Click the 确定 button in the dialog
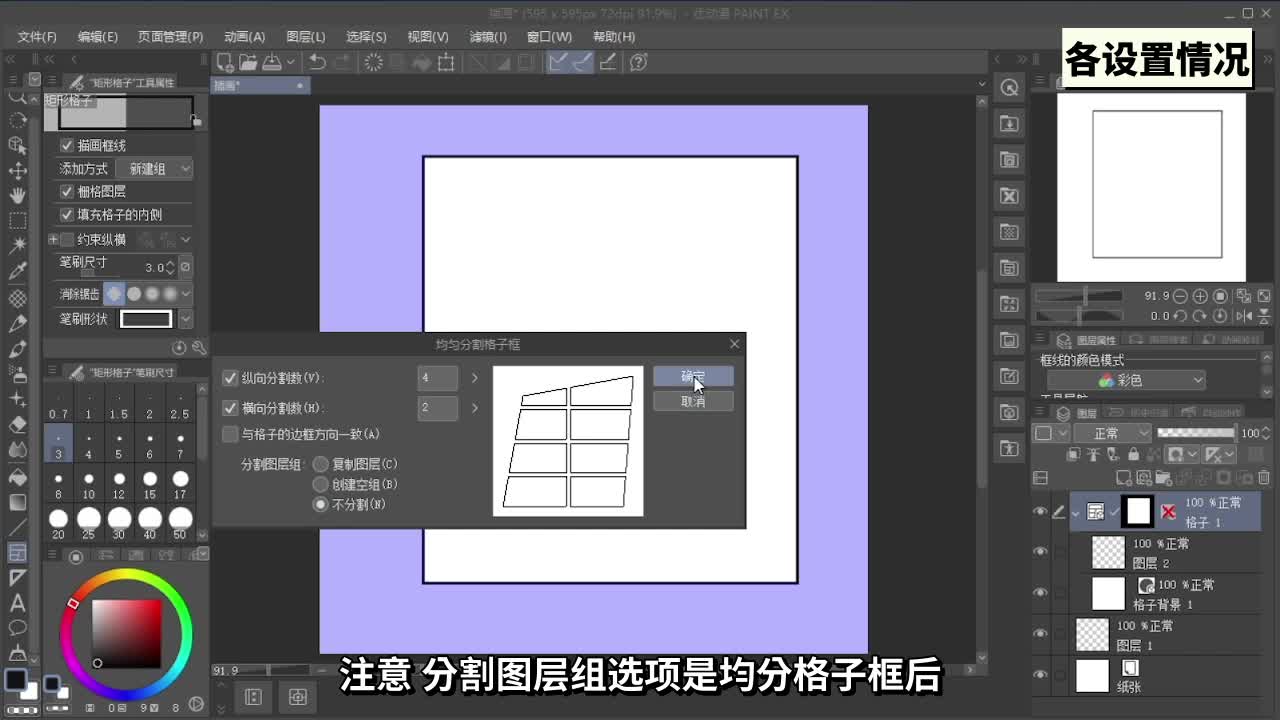 click(693, 376)
